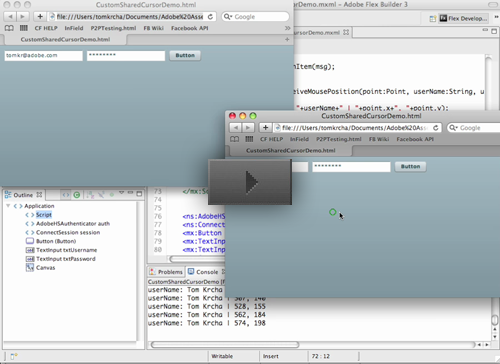
Task: Click the Writable status bar entry
Action: 222,356
